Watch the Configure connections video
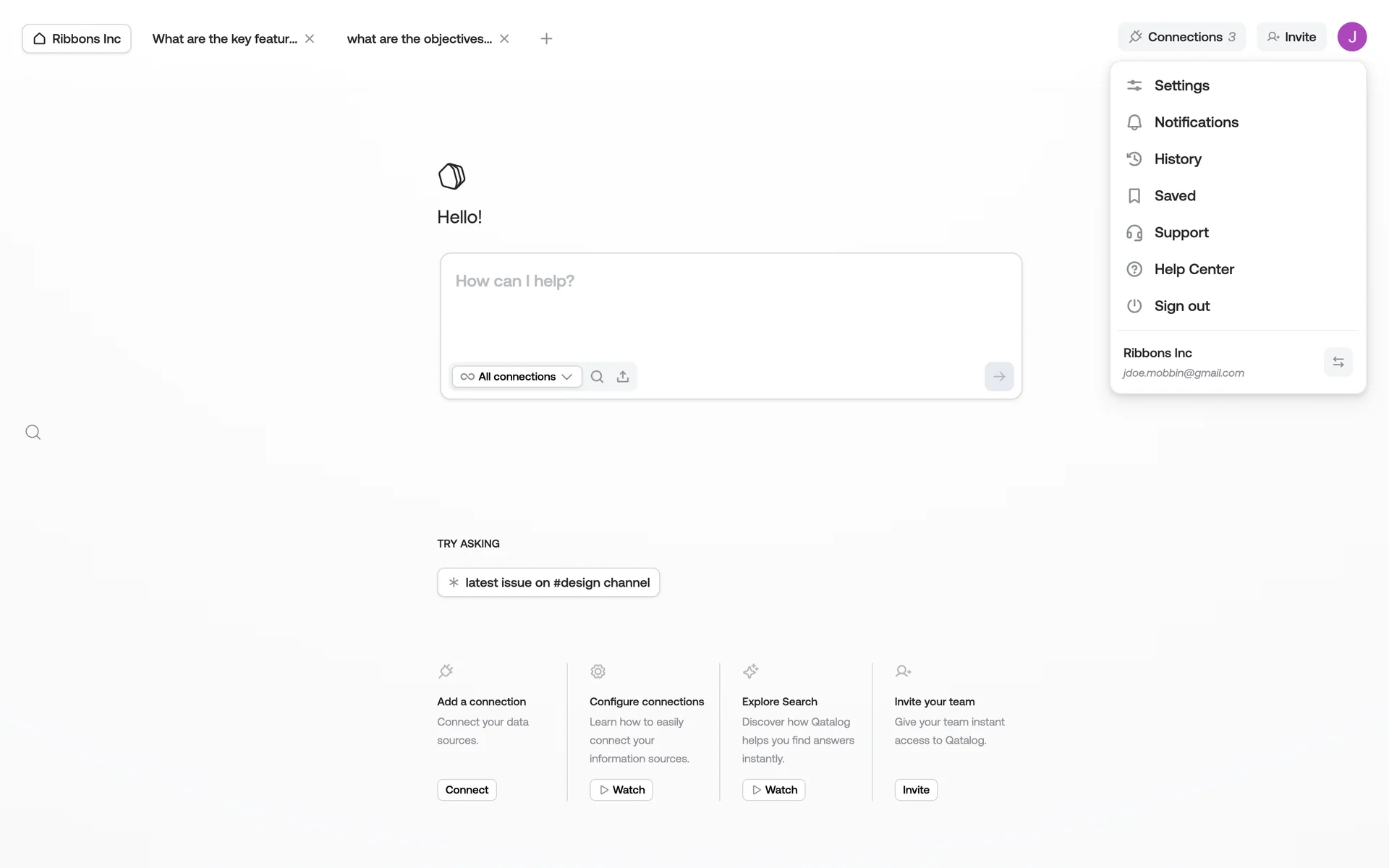The height and width of the screenshot is (868, 1389). tap(621, 790)
